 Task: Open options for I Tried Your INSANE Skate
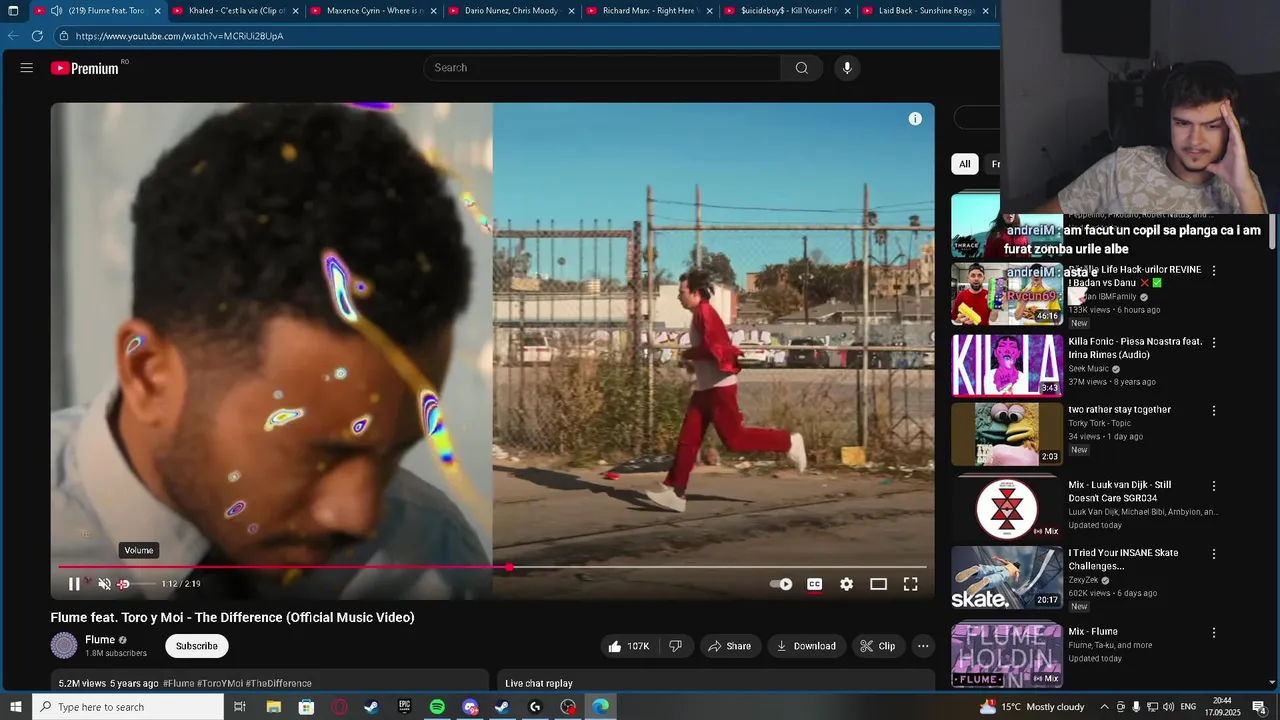coord(1214,554)
